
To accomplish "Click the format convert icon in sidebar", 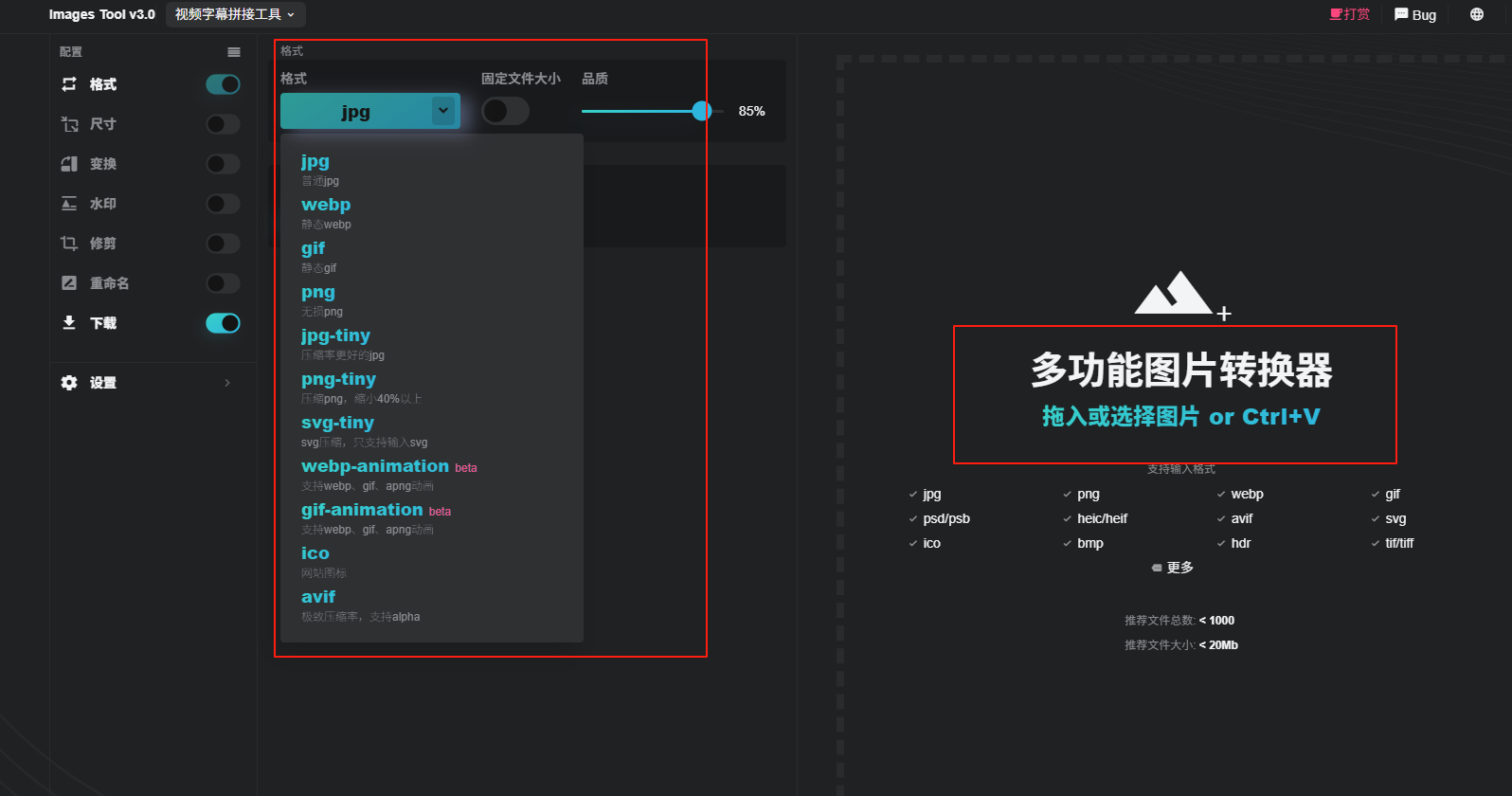I will [x=69, y=84].
